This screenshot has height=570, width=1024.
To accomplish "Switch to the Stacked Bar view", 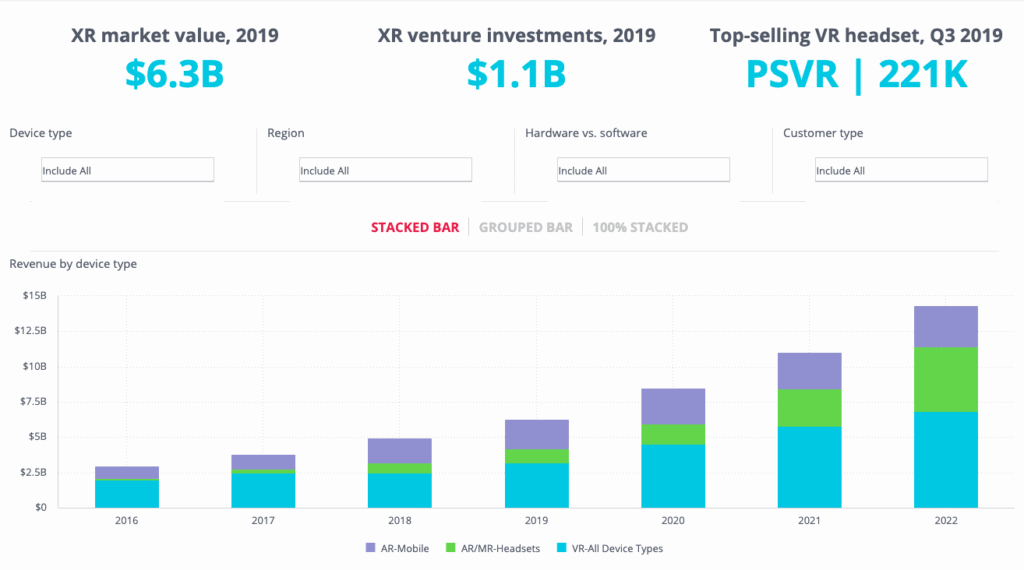I will 415,227.
